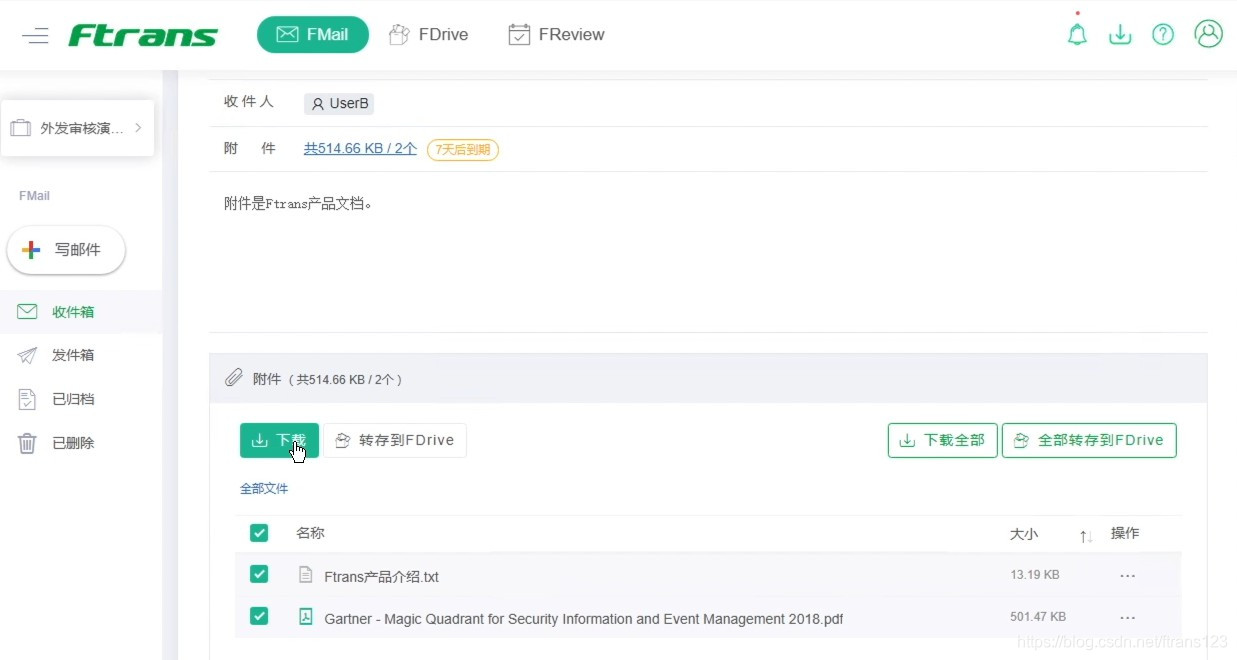Click 下载全部 download all button
Image resolution: width=1237 pixels, height=660 pixels.
(942, 440)
